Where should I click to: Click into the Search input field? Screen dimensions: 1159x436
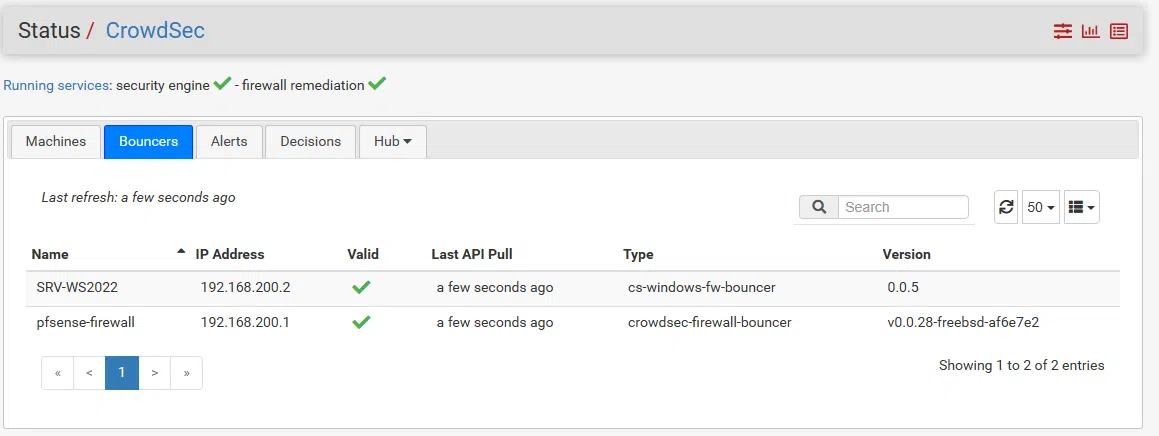[903, 207]
